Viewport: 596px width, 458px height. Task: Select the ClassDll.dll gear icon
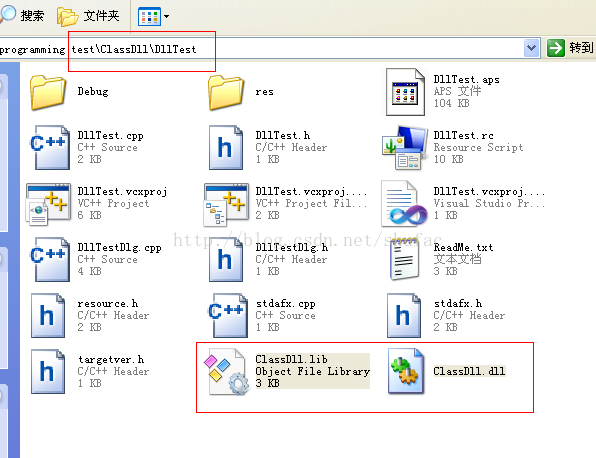click(406, 371)
